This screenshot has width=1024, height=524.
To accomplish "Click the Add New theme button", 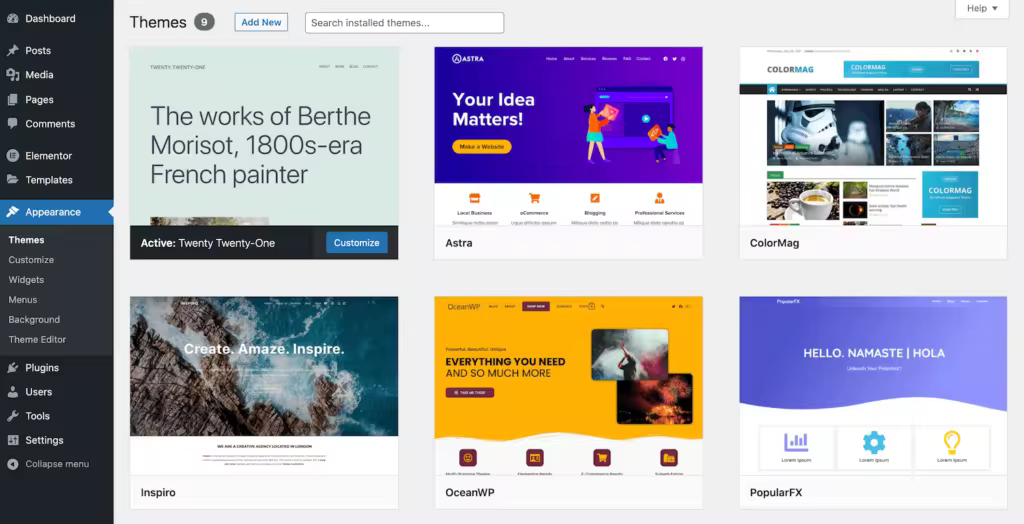I will pos(261,22).
